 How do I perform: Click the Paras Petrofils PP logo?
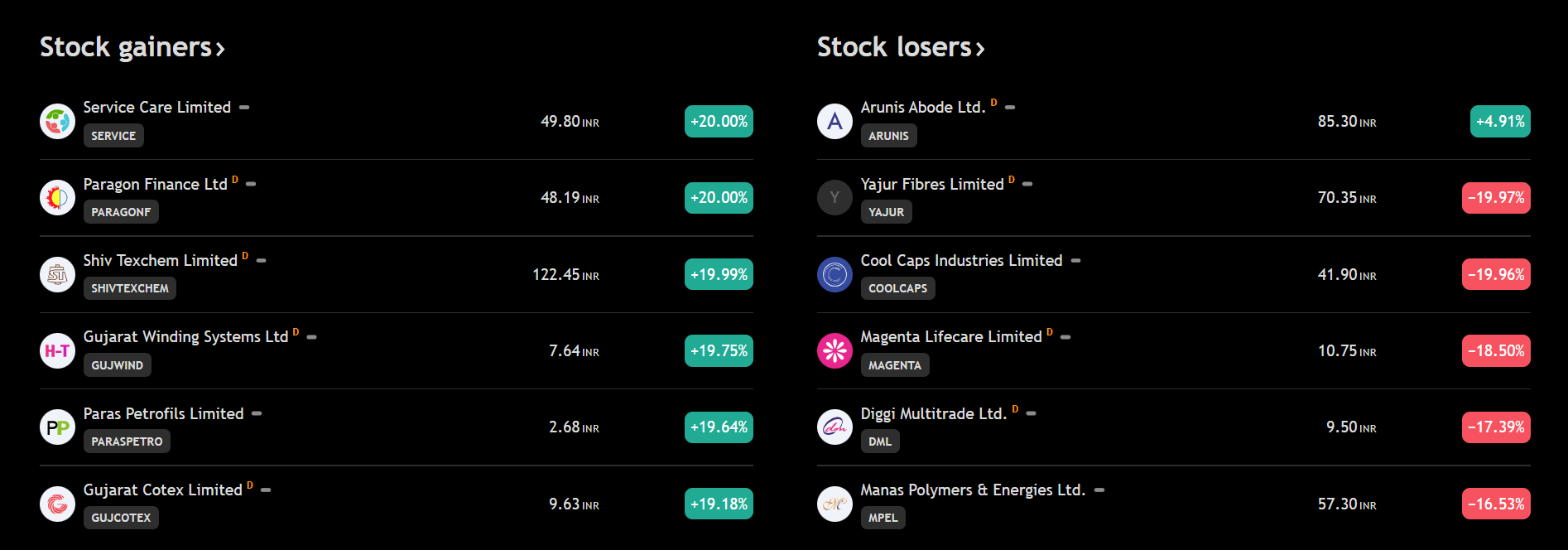(57, 427)
